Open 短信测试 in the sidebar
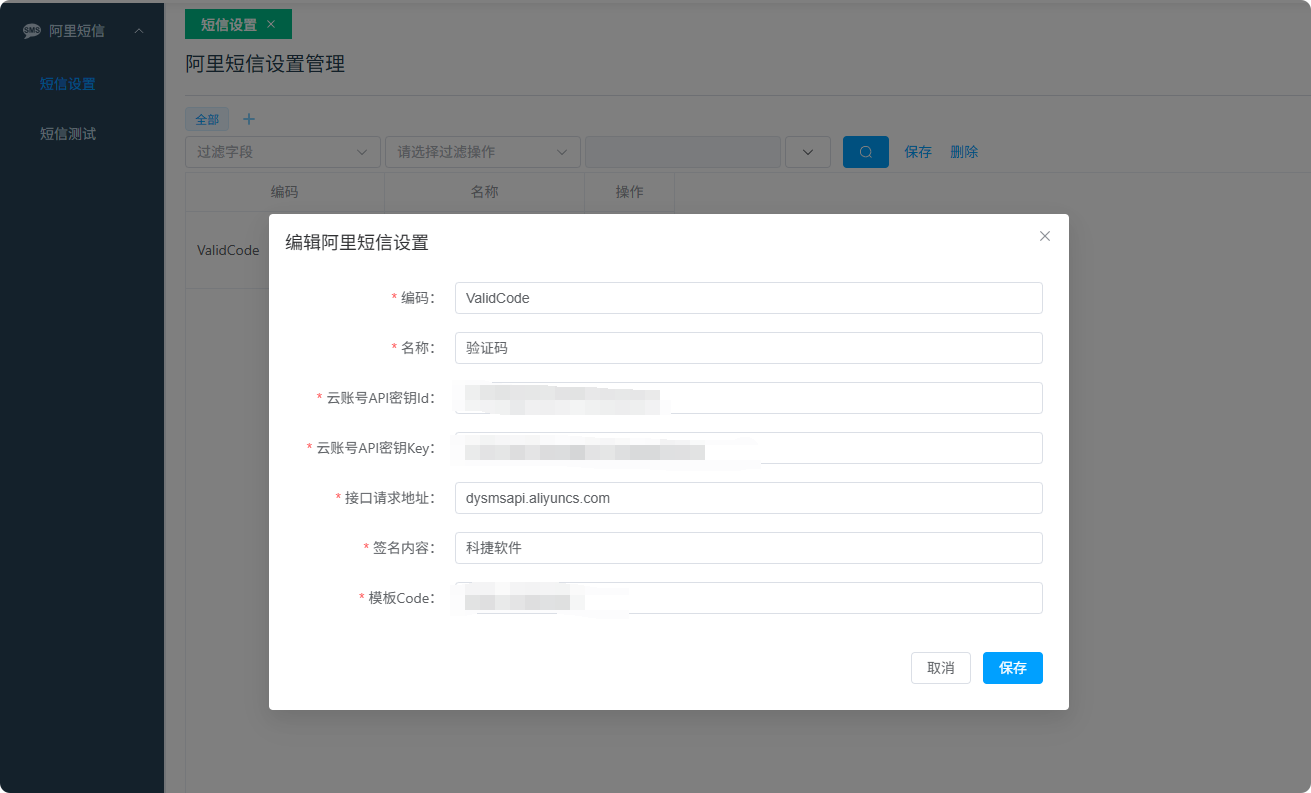 (x=68, y=134)
